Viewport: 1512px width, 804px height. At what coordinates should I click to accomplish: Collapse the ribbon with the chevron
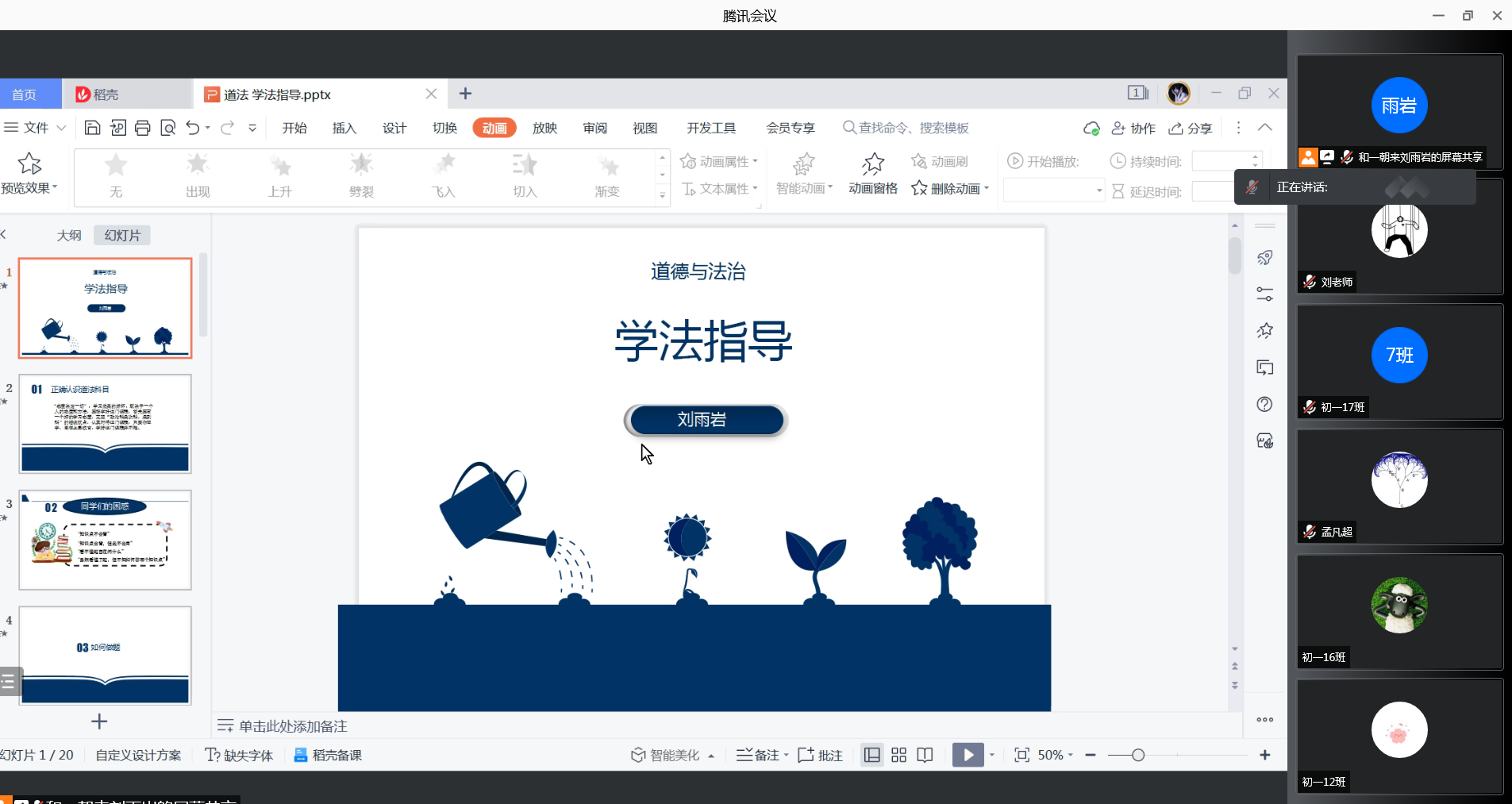[1265, 128]
